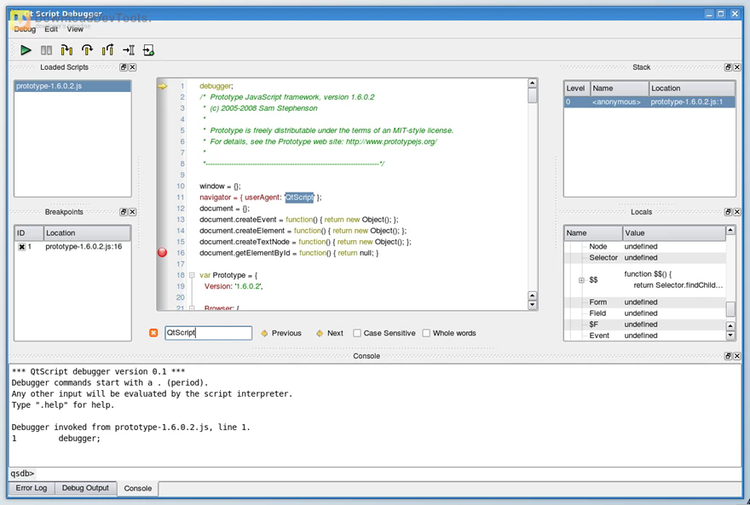Float the Loaded Scripts panel
The width and height of the screenshot is (750, 505).
(123, 67)
